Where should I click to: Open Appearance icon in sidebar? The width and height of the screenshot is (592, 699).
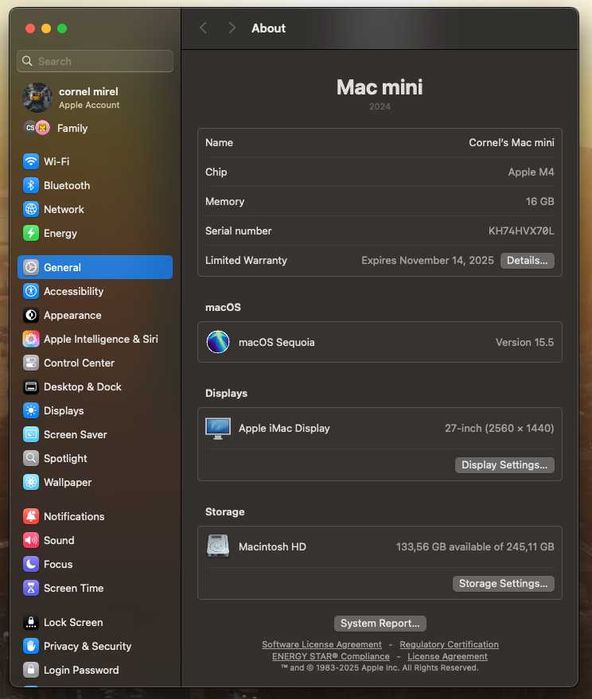31,315
